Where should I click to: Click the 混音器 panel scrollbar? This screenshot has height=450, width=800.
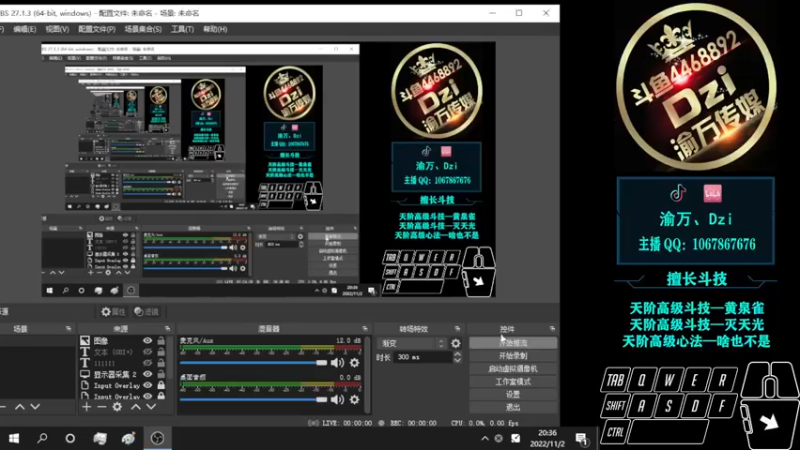coord(367,374)
